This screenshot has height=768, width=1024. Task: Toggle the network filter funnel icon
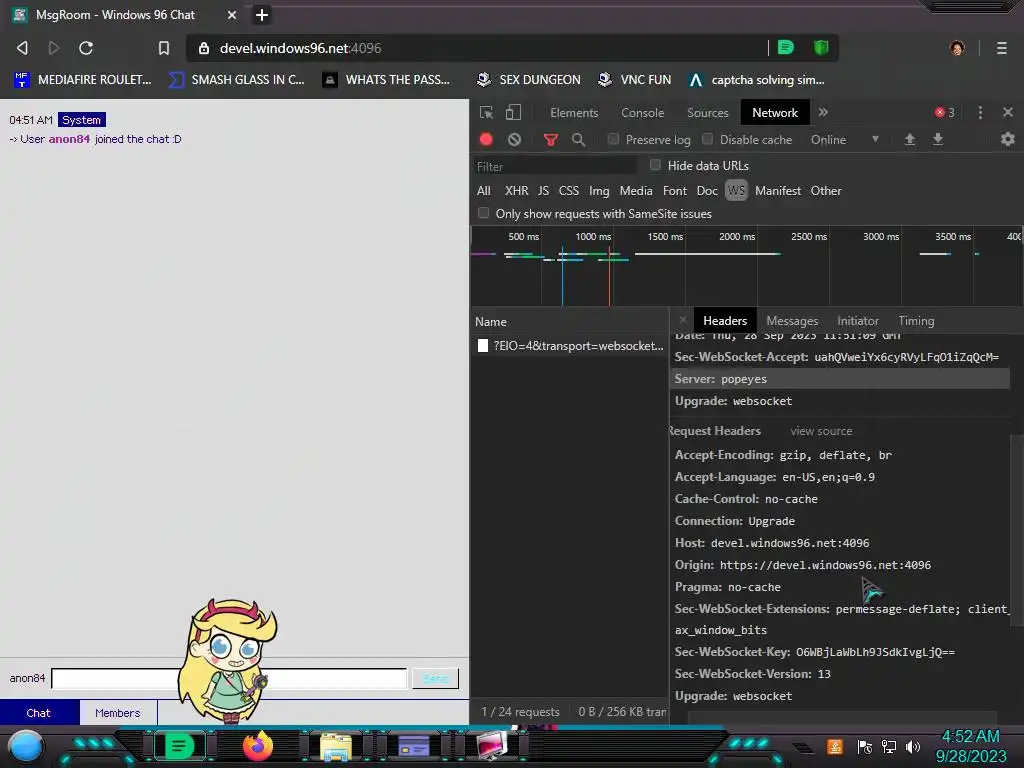tap(551, 139)
